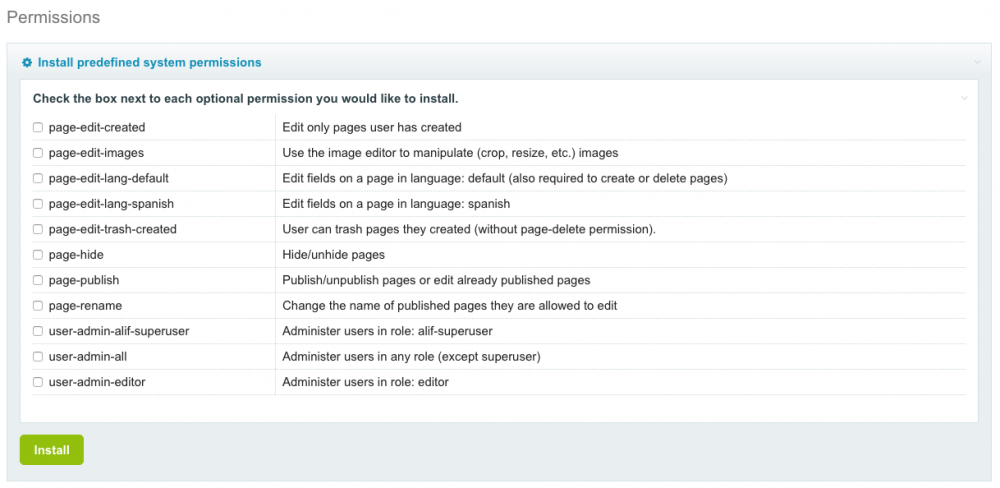
Task: Select the user-admin-editor checkbox
Action: click(38, 382)
